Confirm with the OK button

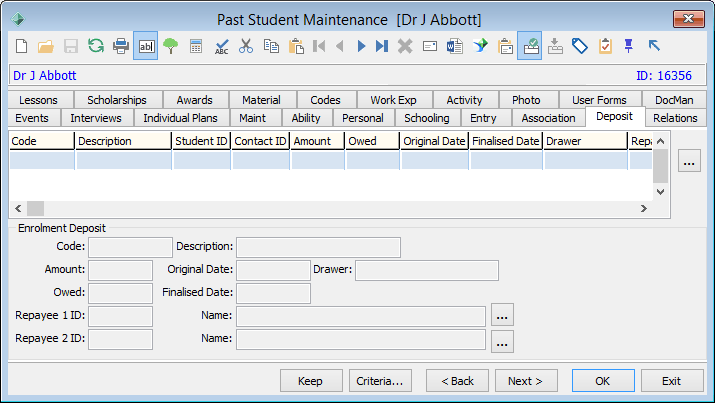tap(603, 381)
